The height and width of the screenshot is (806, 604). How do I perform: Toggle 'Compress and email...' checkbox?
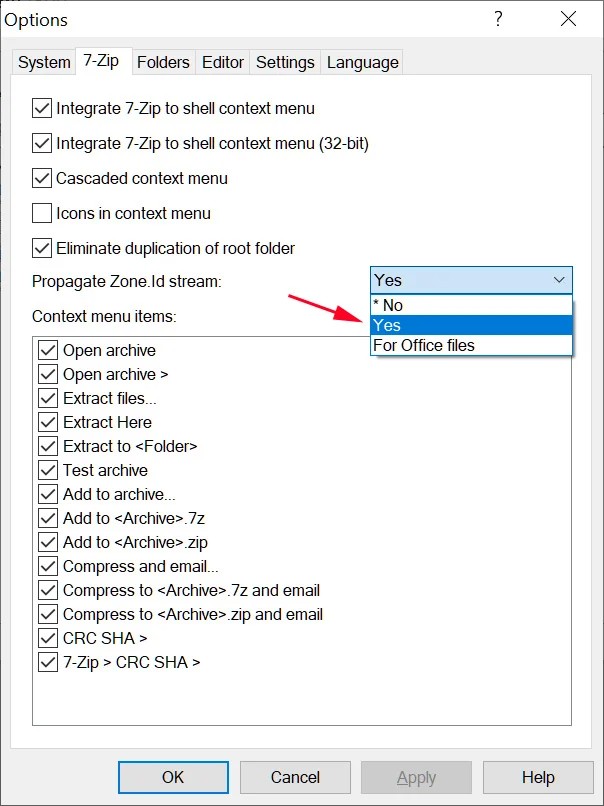point(48,566)
